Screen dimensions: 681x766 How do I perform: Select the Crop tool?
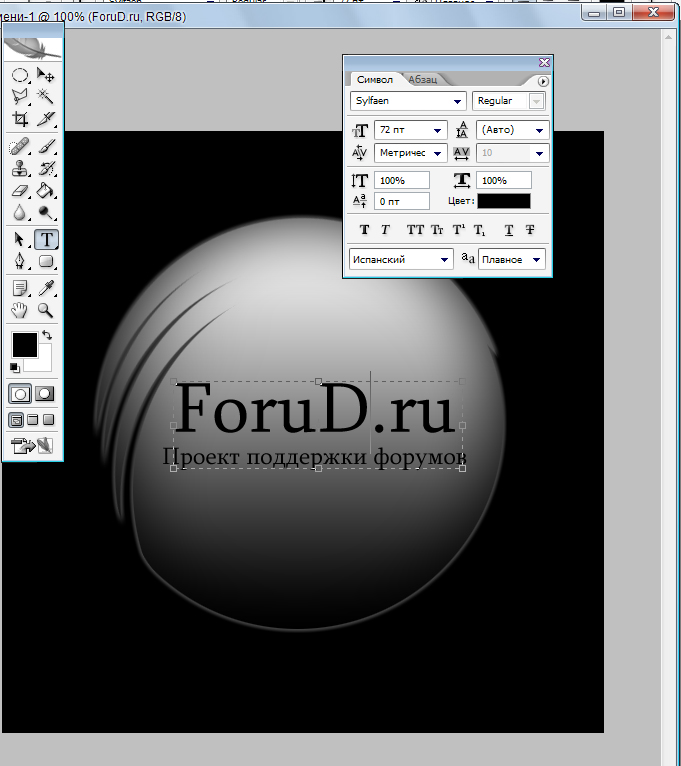(20, 119)
